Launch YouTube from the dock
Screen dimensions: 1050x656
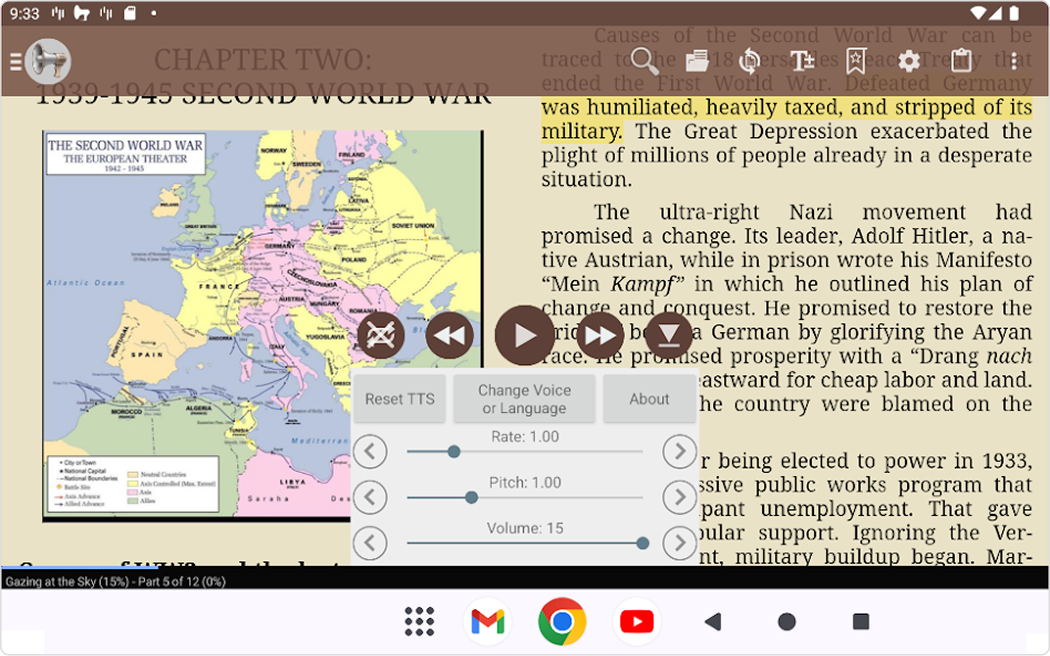point(637,621)
